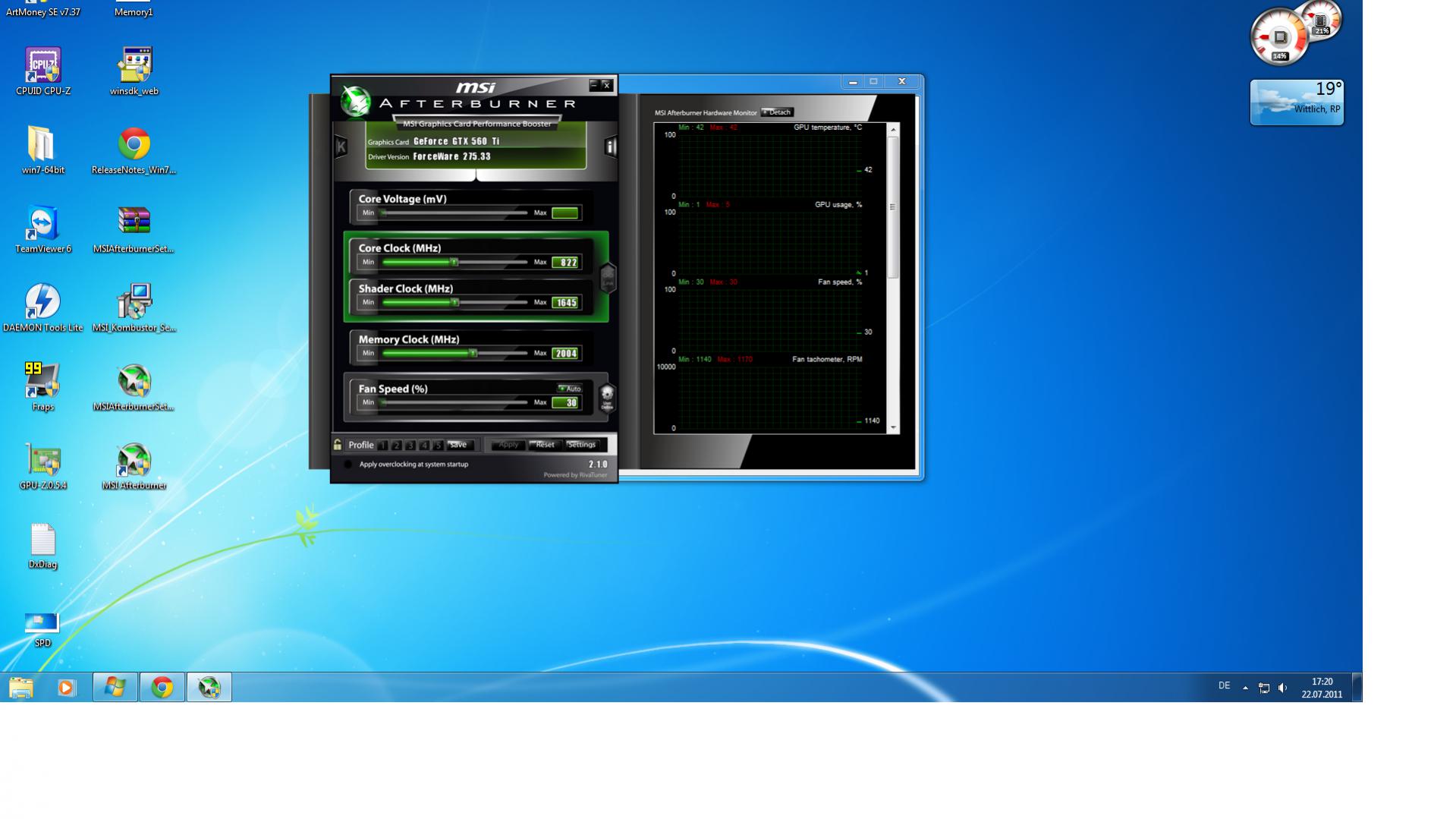Select the Fraps desktop icon
The height and width of the screenshot is (819, 1456).
click(x=43, y=387)
